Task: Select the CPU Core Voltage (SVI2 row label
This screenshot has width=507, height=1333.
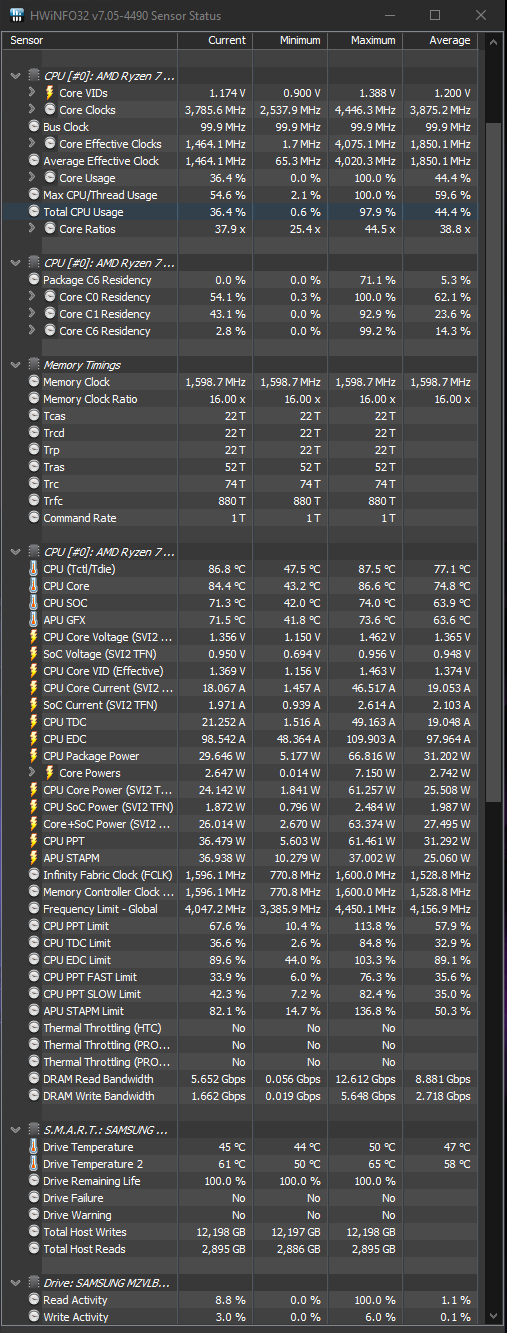Action: coord(108,637)
